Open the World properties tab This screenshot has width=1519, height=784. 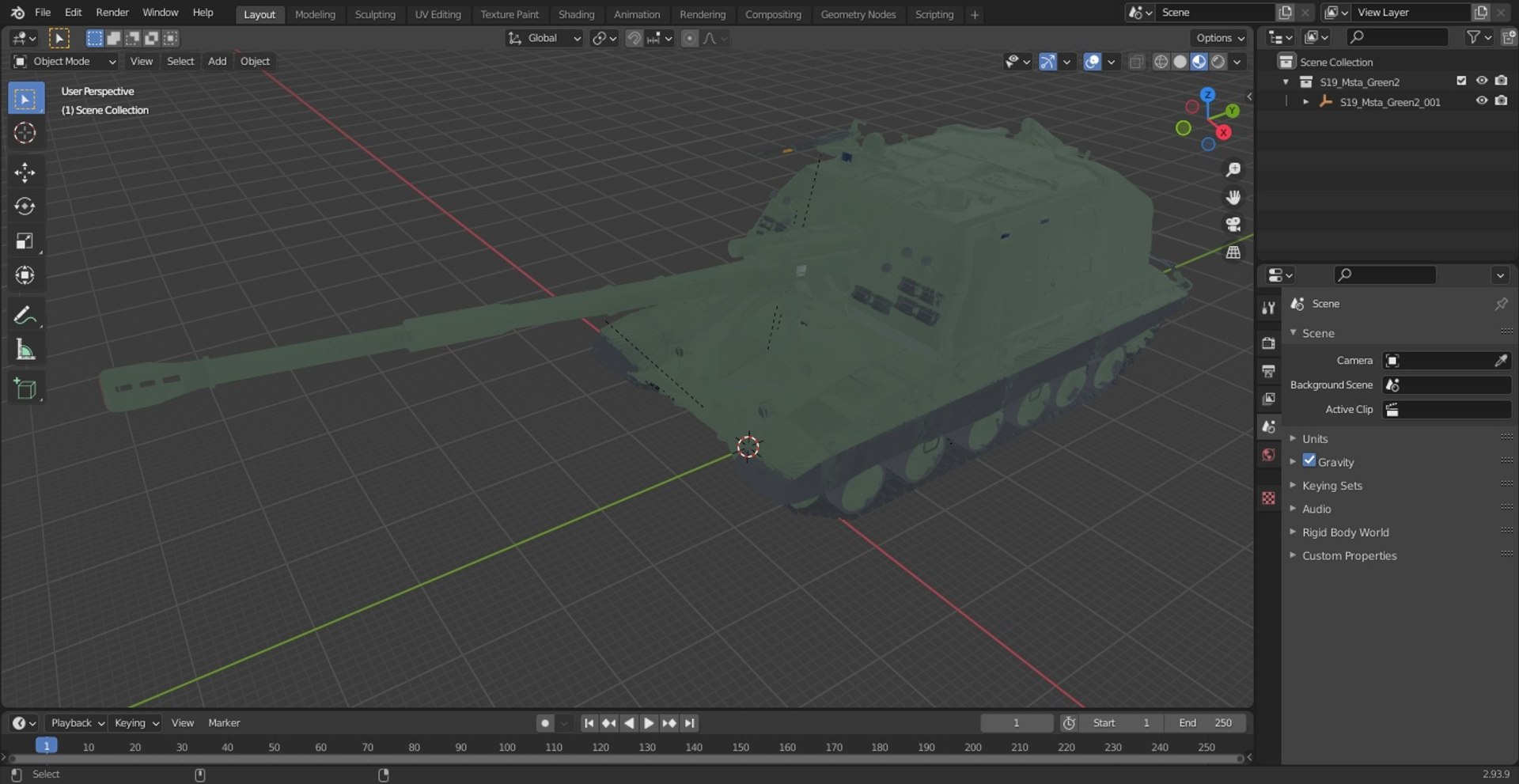(1269, 454)
